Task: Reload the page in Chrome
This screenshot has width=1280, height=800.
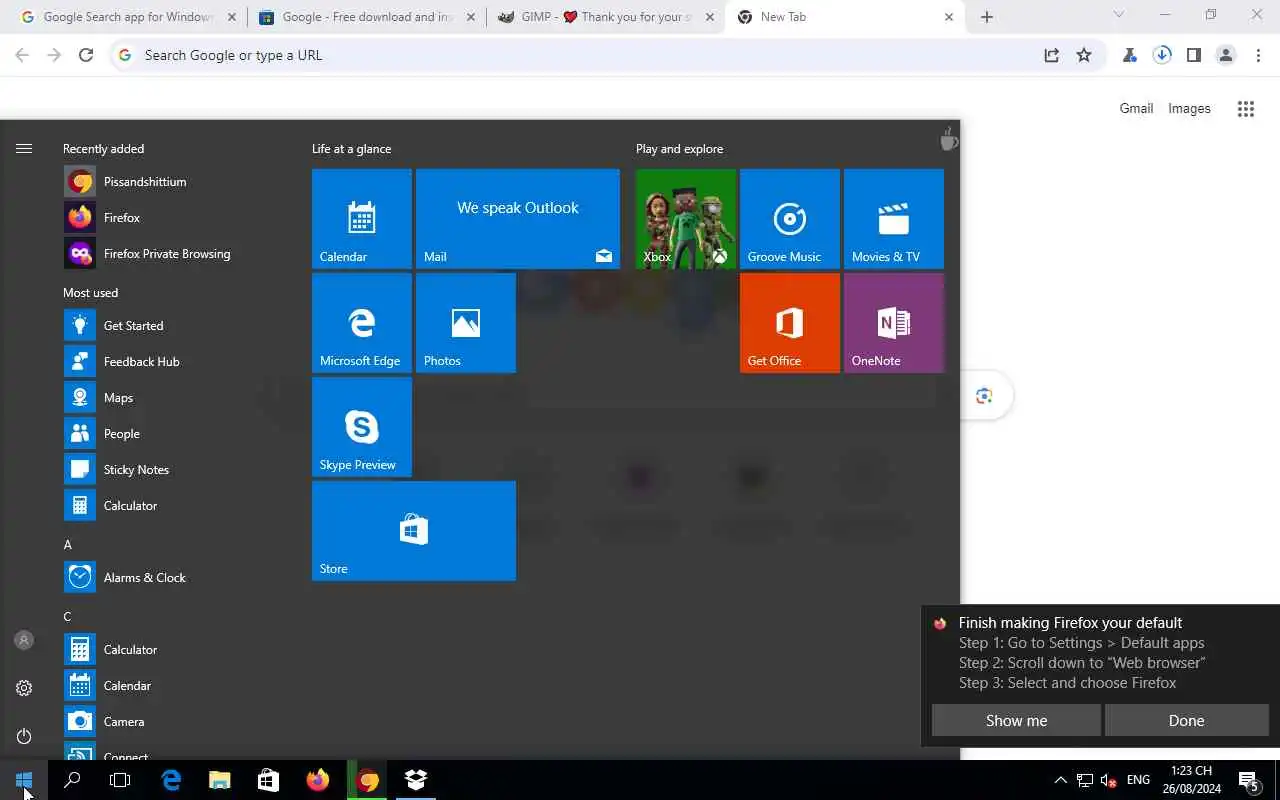Action: pyautogui.click(x=86, y=55)
